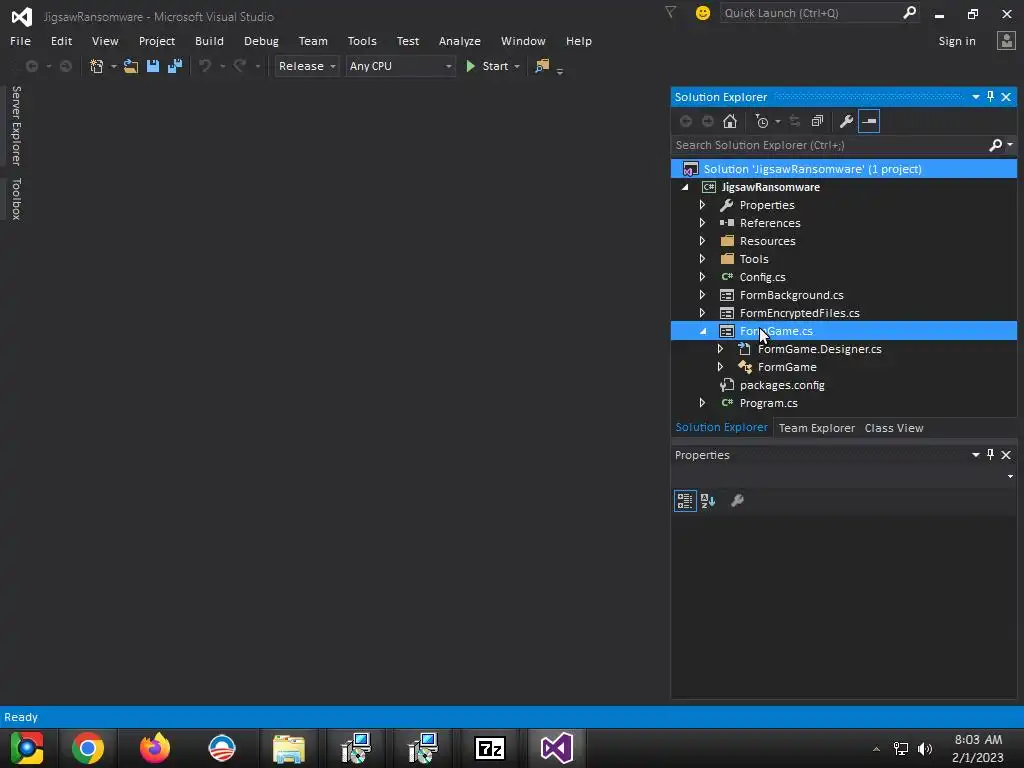Open File Explorer from the taskbar
This screenshot has width=1024, height=768.
pyautogui.click(x=289, y=748)
